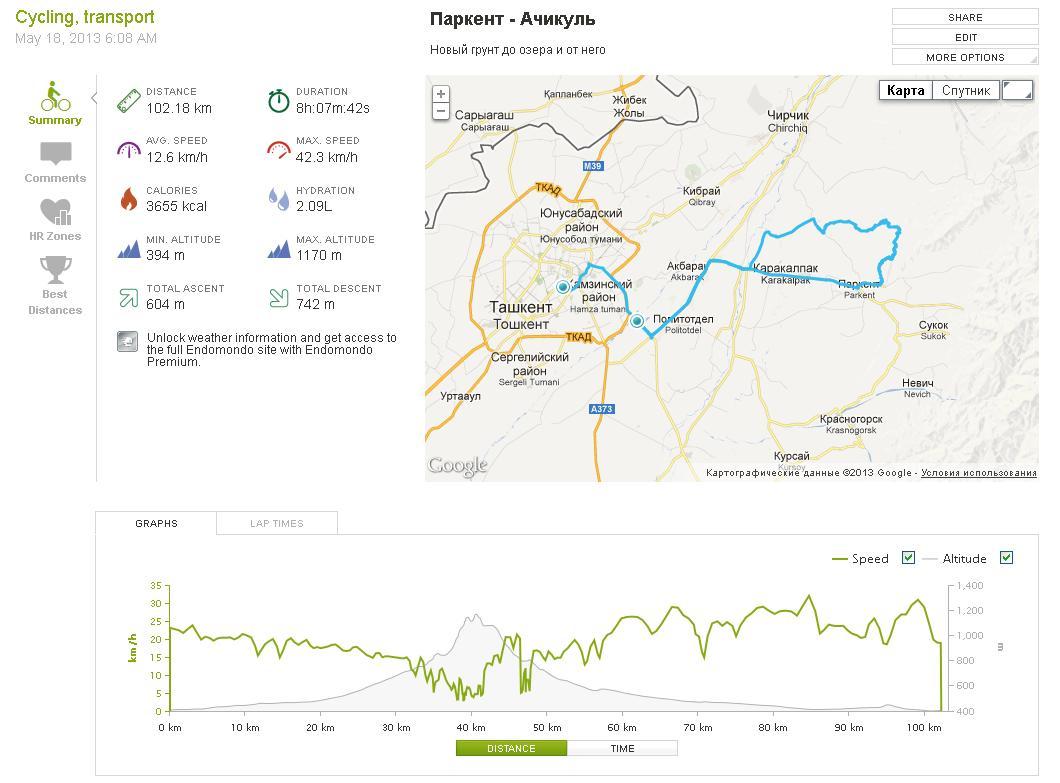1060x783 pixels.
Task: Expand the map overview corner control
Action: point(1017,90)
